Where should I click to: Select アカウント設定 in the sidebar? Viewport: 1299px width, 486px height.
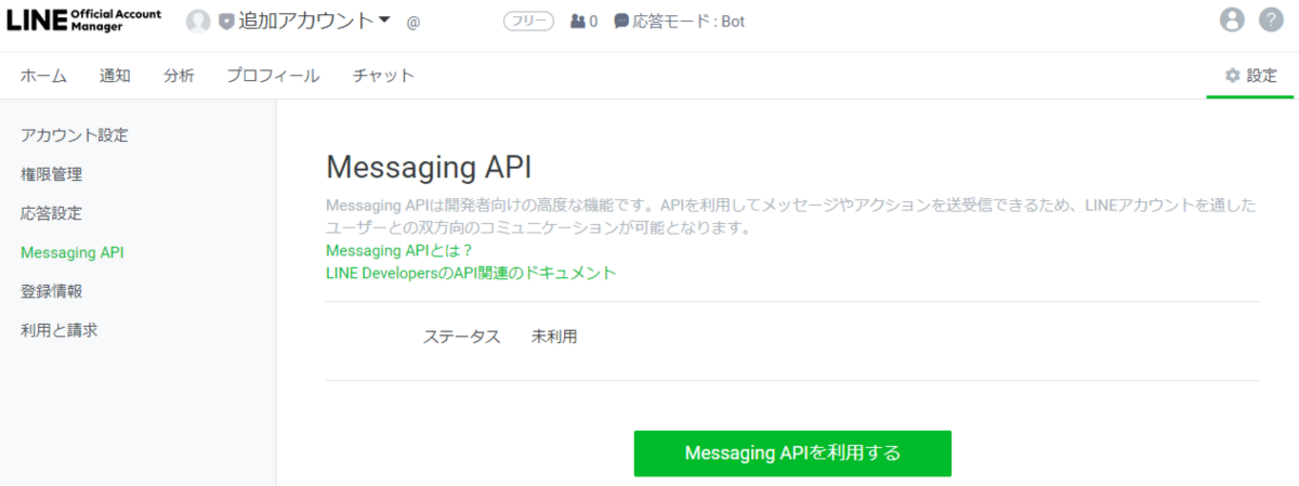(x=74, y=135)
